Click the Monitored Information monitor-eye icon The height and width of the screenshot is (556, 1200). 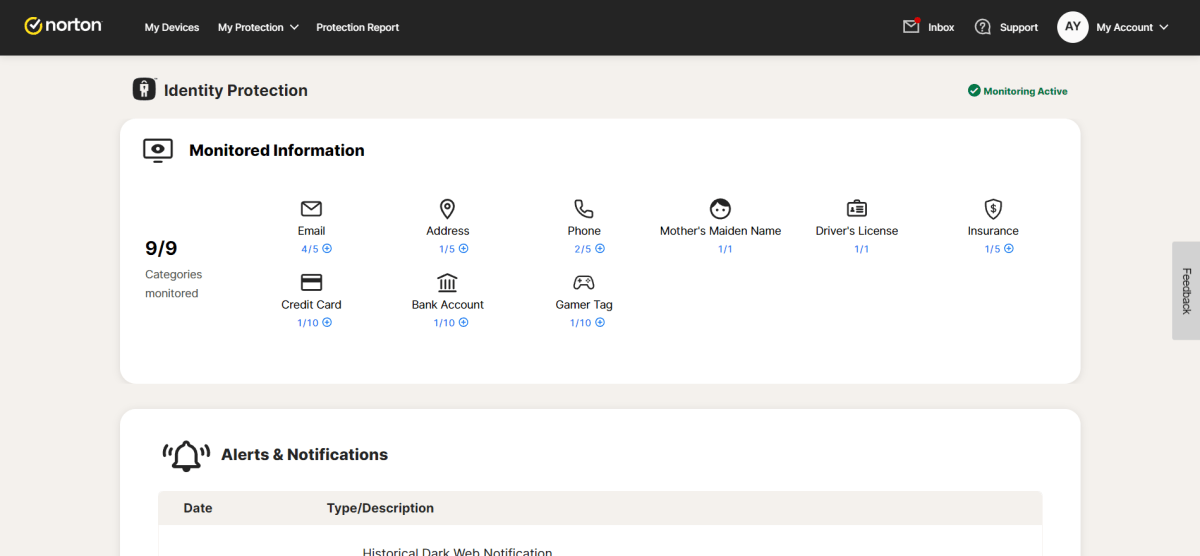tap(158, 151)
